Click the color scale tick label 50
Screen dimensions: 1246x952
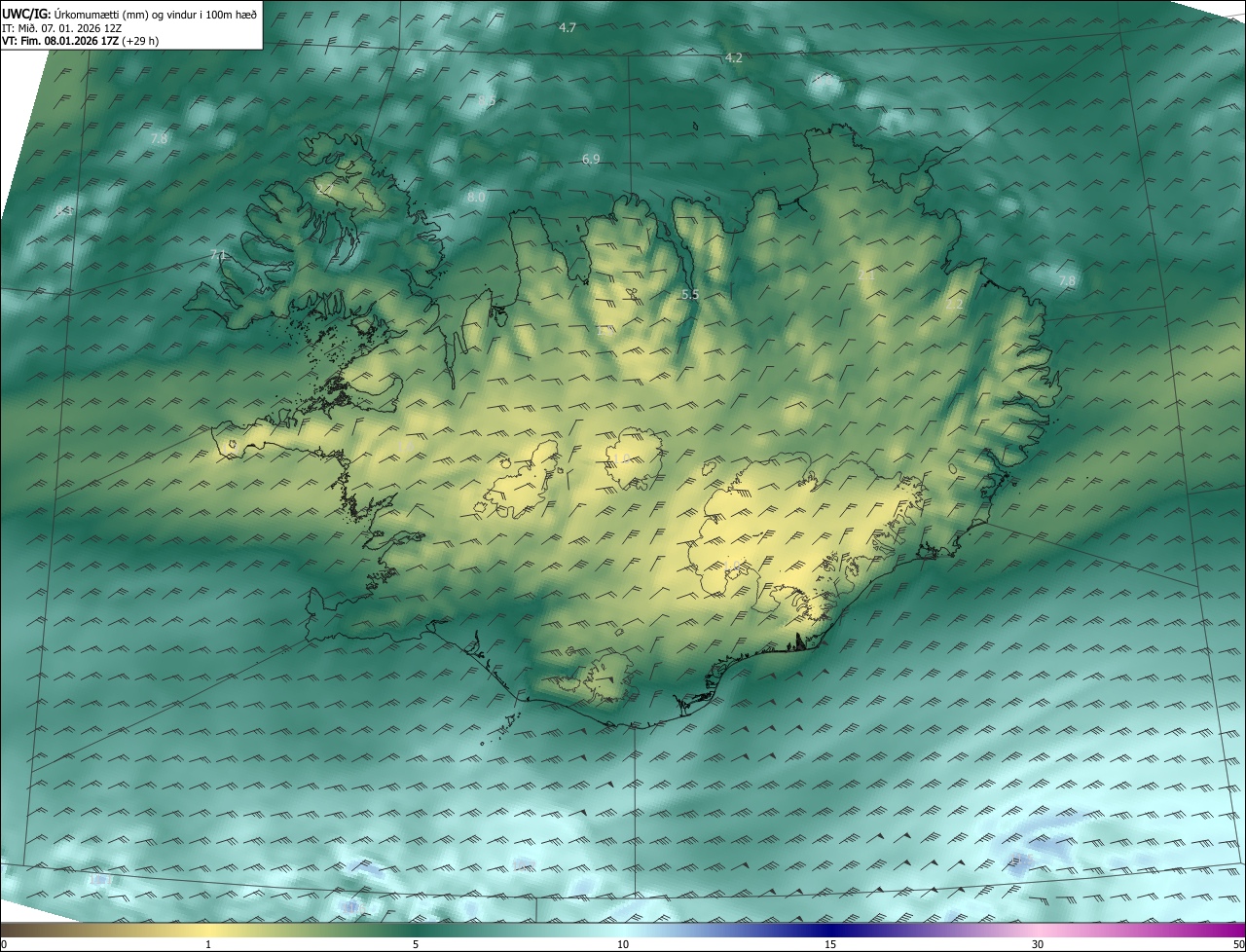click(1238, 945)
